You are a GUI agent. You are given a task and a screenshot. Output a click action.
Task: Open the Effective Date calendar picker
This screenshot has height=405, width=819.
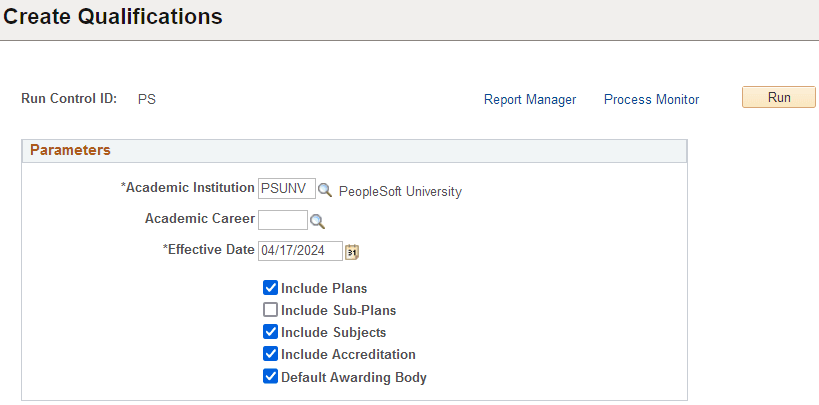pos(352,251)
